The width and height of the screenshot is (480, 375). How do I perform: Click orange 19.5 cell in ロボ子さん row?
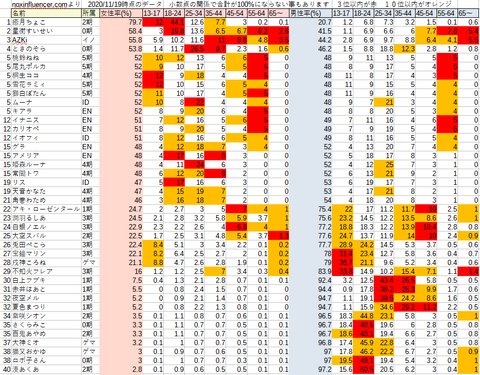(x=343, y=360)
